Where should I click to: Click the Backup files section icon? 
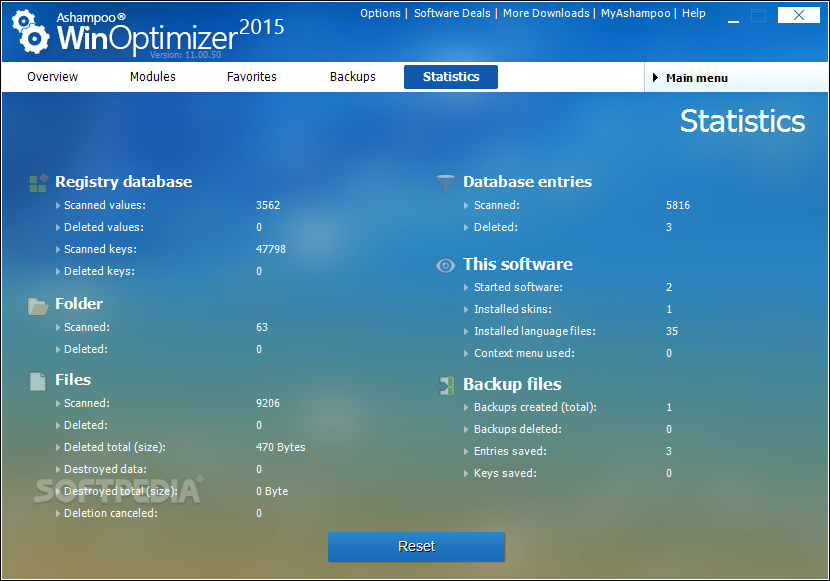[x=446, y=386]
